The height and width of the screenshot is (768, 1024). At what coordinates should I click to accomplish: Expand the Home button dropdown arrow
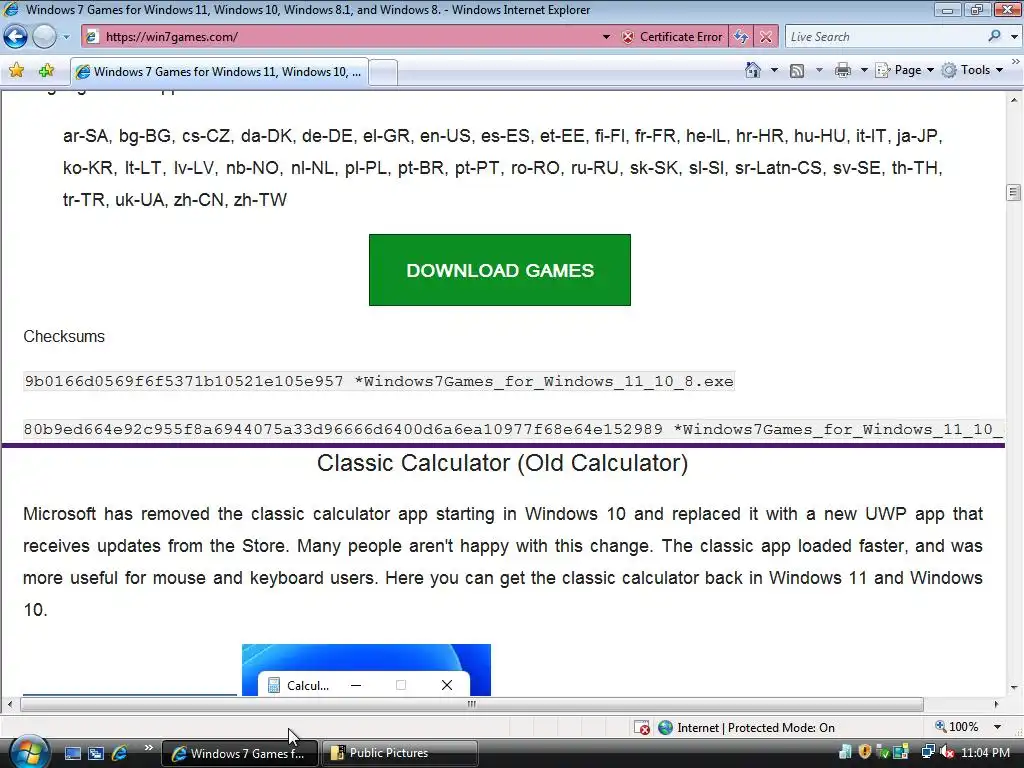775,70
